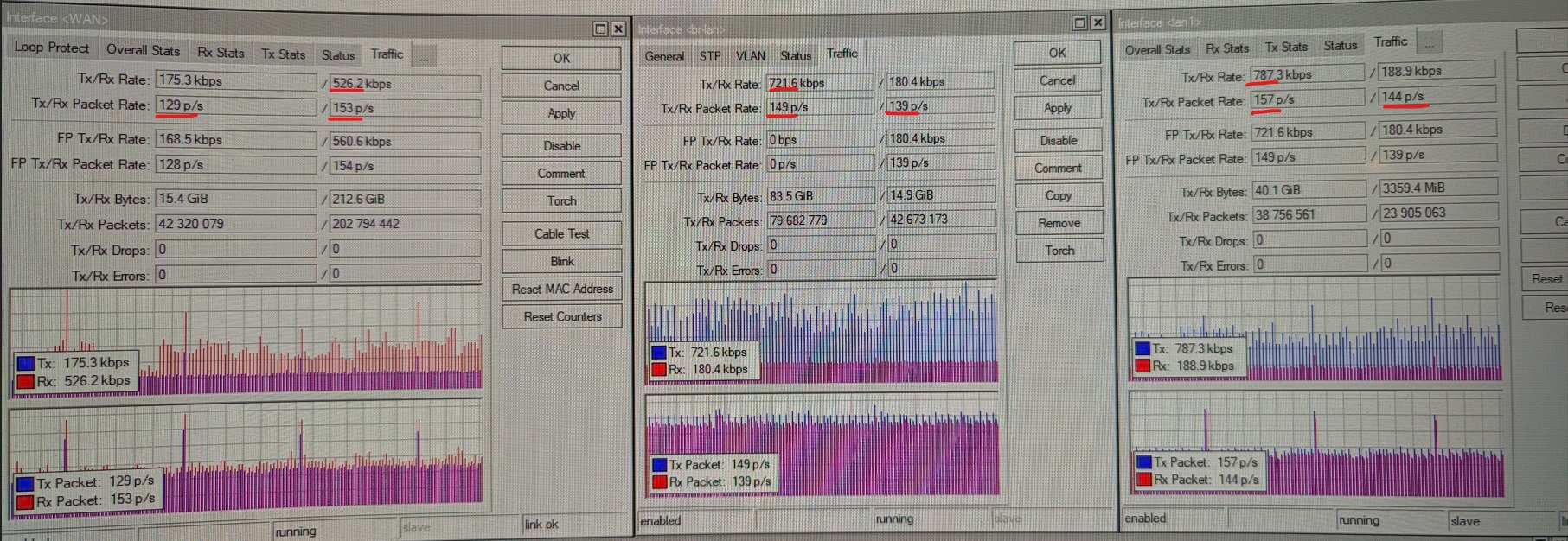Image resolution: width=1568 pixels, height=541 pixels.
Task: Click brlan Tx Packets value 79 682 779
Action: [x=820, y=220]
